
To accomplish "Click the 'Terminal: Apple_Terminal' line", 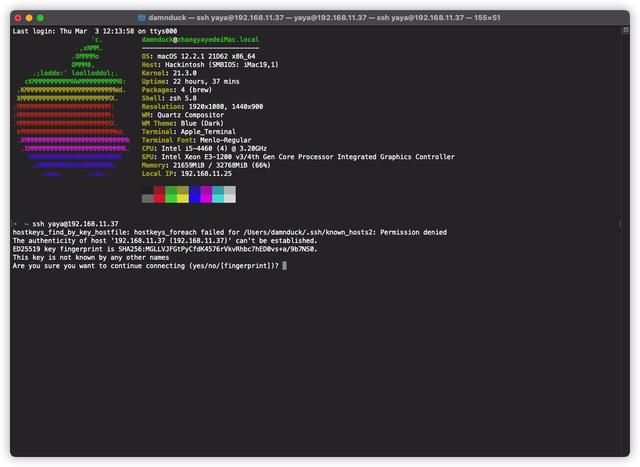I will point(189,132).
